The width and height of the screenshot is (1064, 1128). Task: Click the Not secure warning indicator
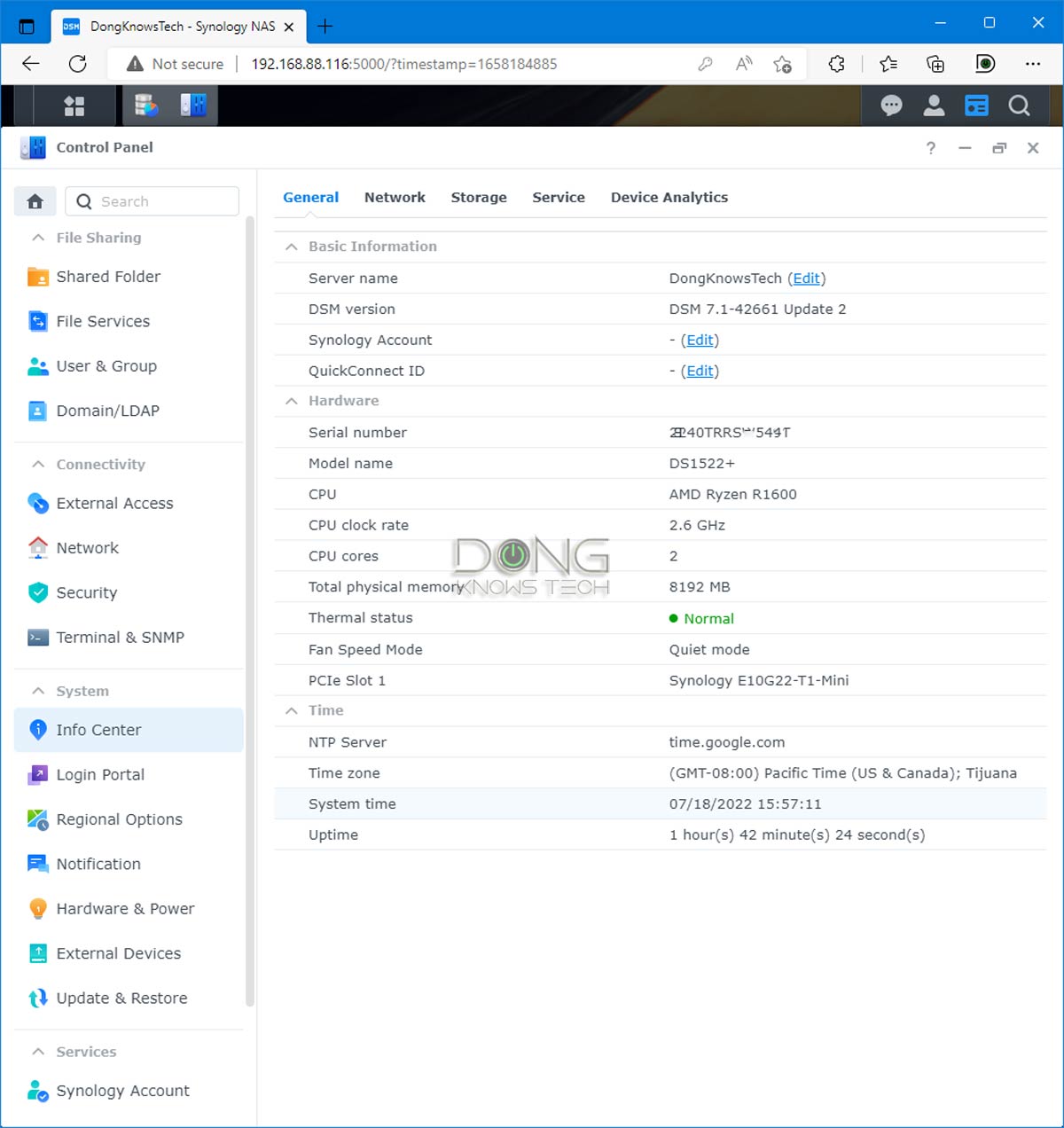coord(175,64)
